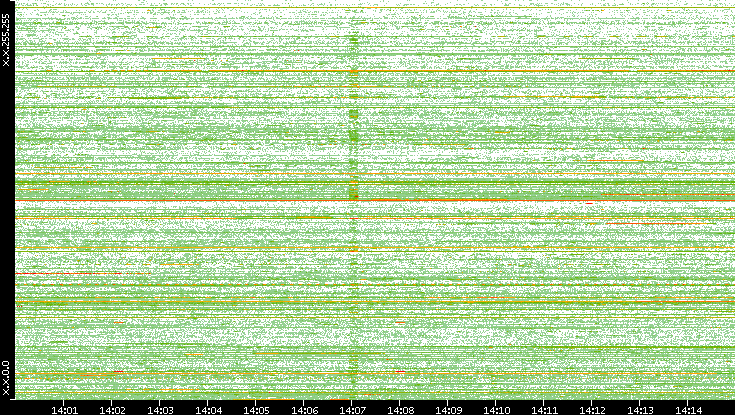Screen dimensions: 735x415
Task: Select the 14:01 time axis label
Action: click(x=64, y=410)
